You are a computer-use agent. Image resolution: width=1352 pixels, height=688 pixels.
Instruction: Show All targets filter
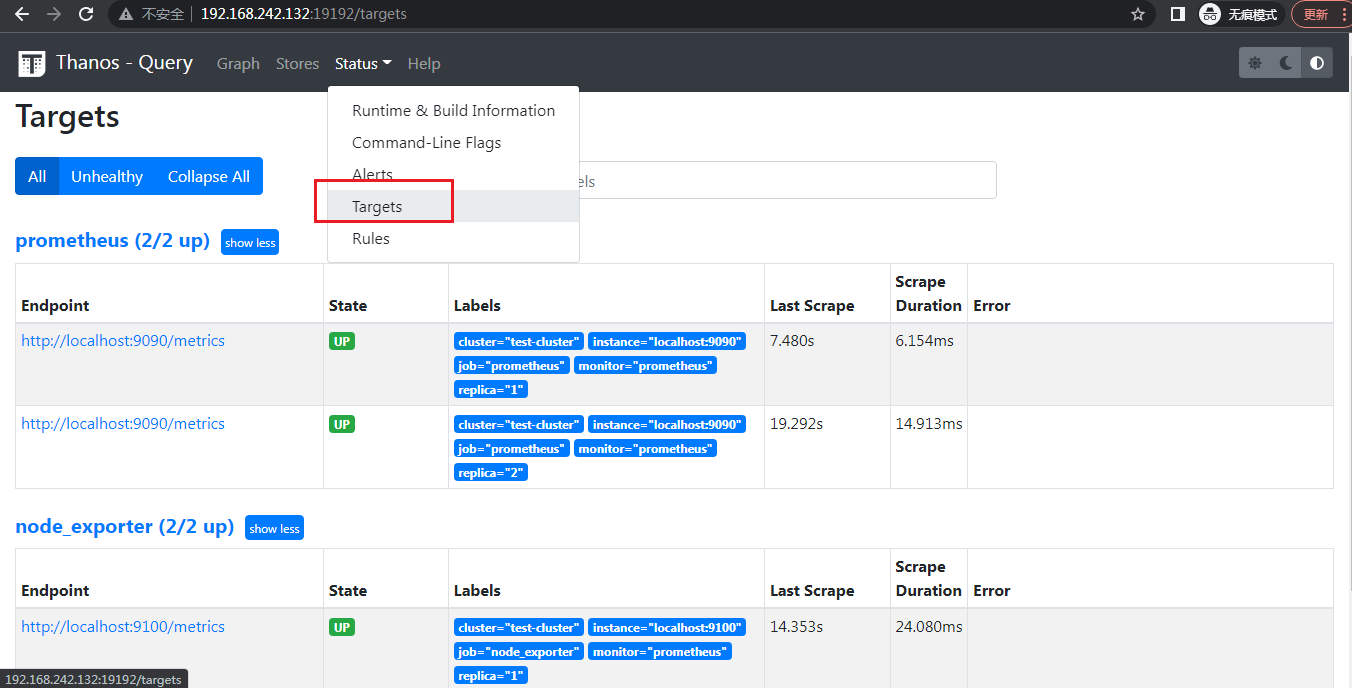click(x=37, y=176)
